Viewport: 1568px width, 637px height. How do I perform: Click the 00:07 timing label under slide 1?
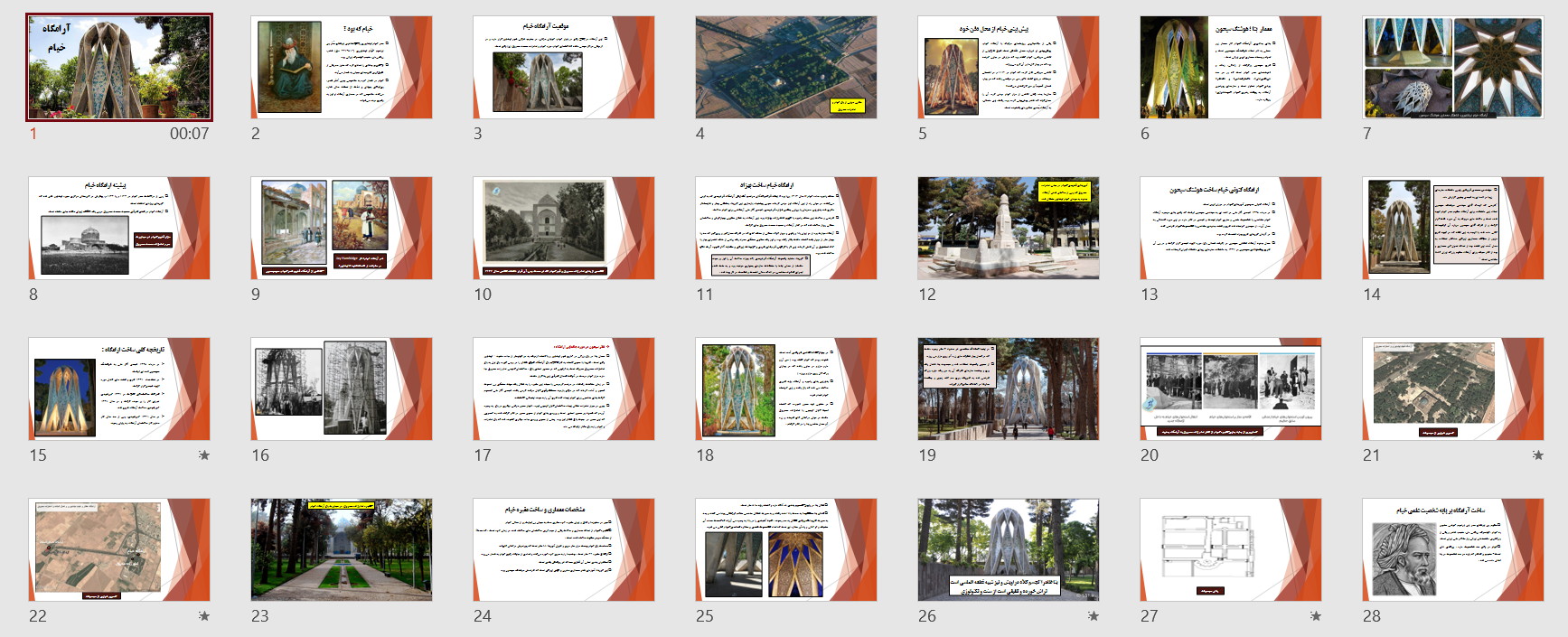189,134
